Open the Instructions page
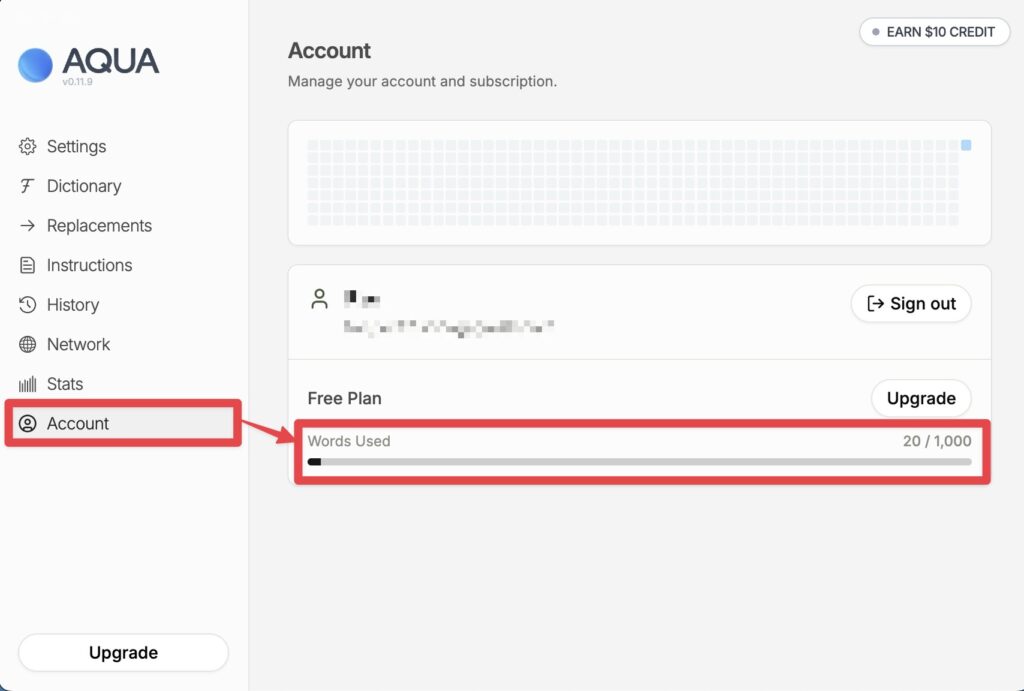The height and width of the screenshot is (691, 1024). click(x=89, y=265)
